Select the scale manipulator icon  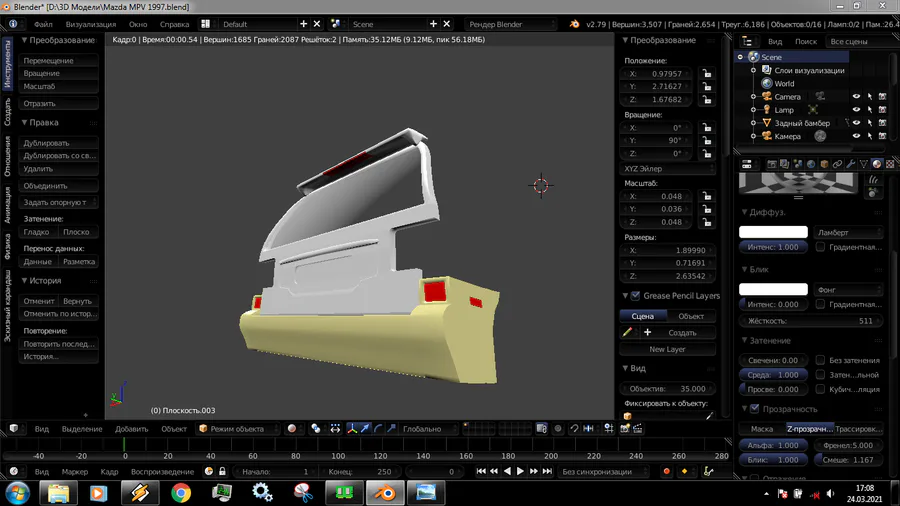pyautogui.click(x=391, y=429)
